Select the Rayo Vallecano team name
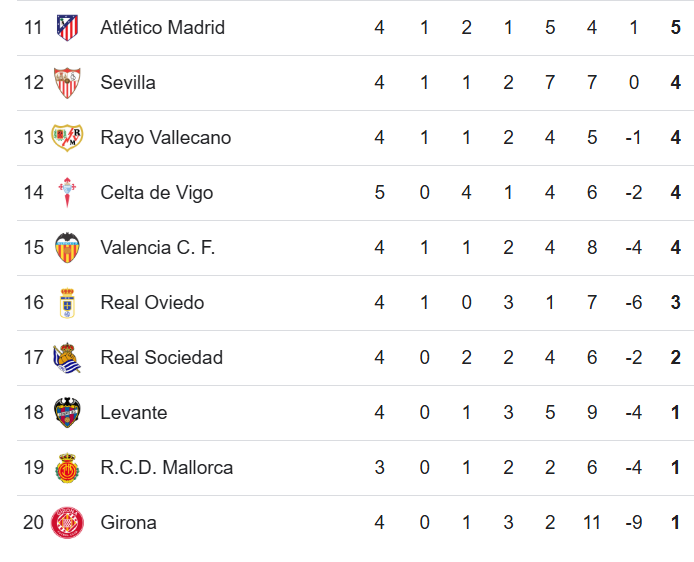Viewport: 694px width, 562px height. click(x=165, y=137)
